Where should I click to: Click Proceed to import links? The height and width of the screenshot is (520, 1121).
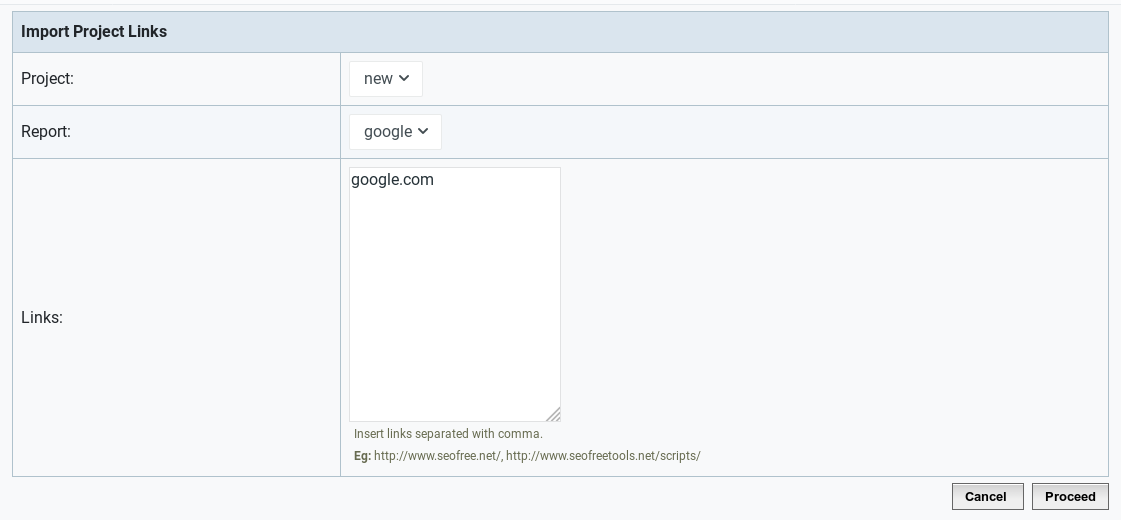coord(1070,496)
